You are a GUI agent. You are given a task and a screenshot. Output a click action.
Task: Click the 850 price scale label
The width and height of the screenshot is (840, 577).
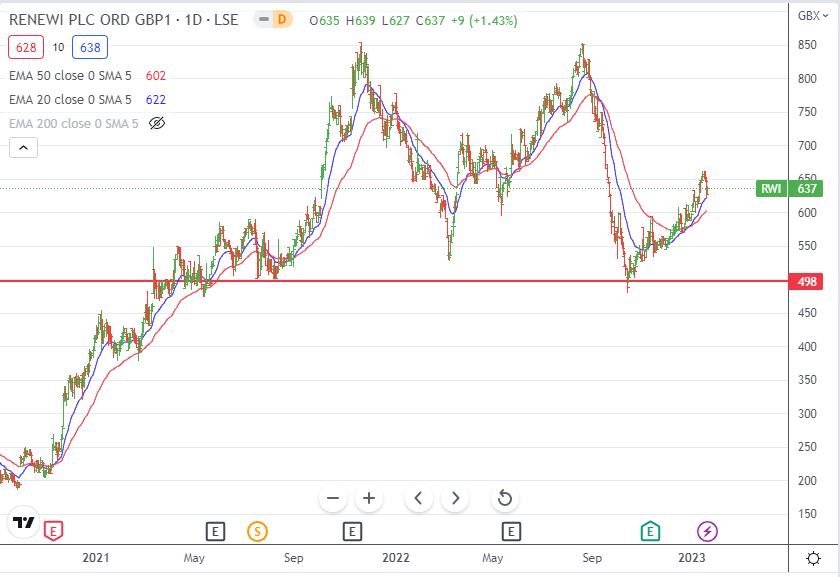807,45
